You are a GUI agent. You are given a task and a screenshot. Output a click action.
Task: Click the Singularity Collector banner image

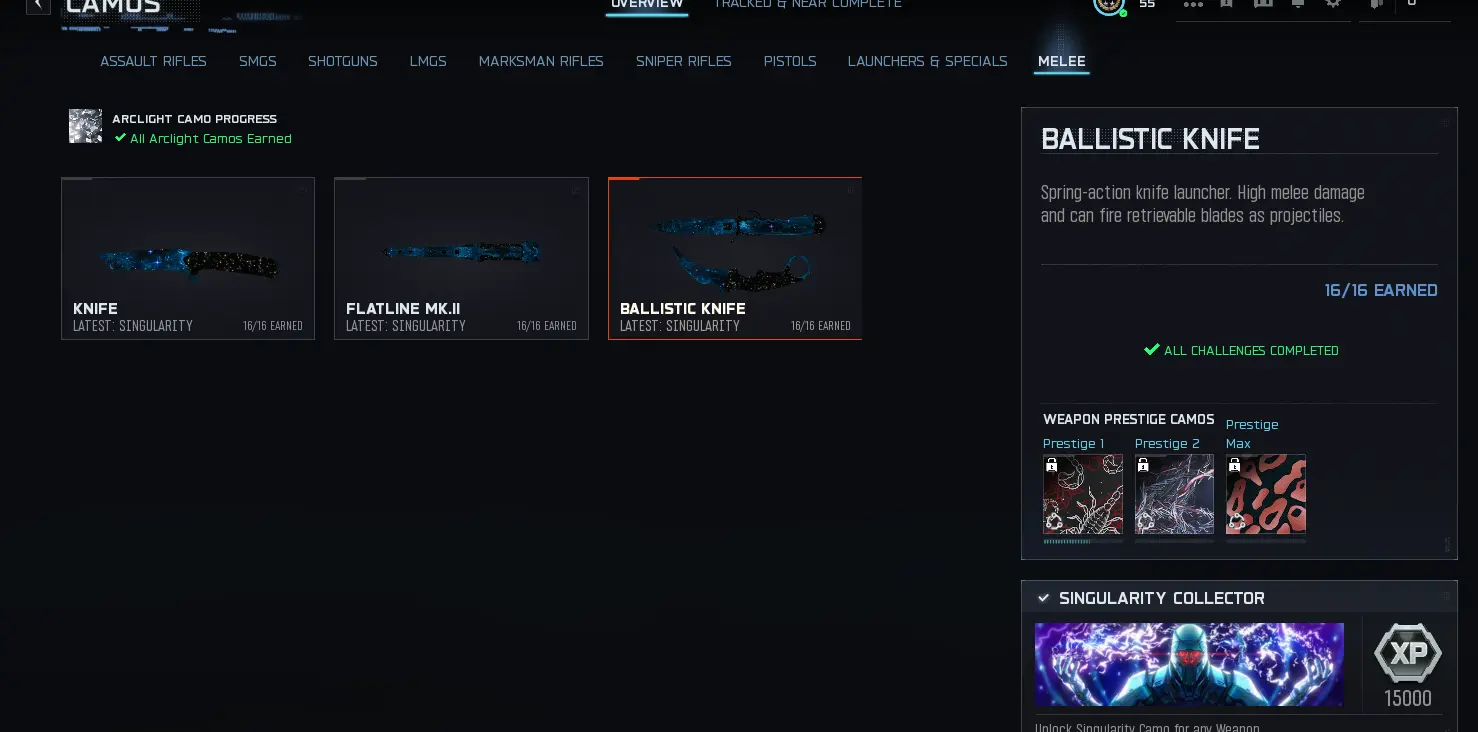click(1189, 665)
